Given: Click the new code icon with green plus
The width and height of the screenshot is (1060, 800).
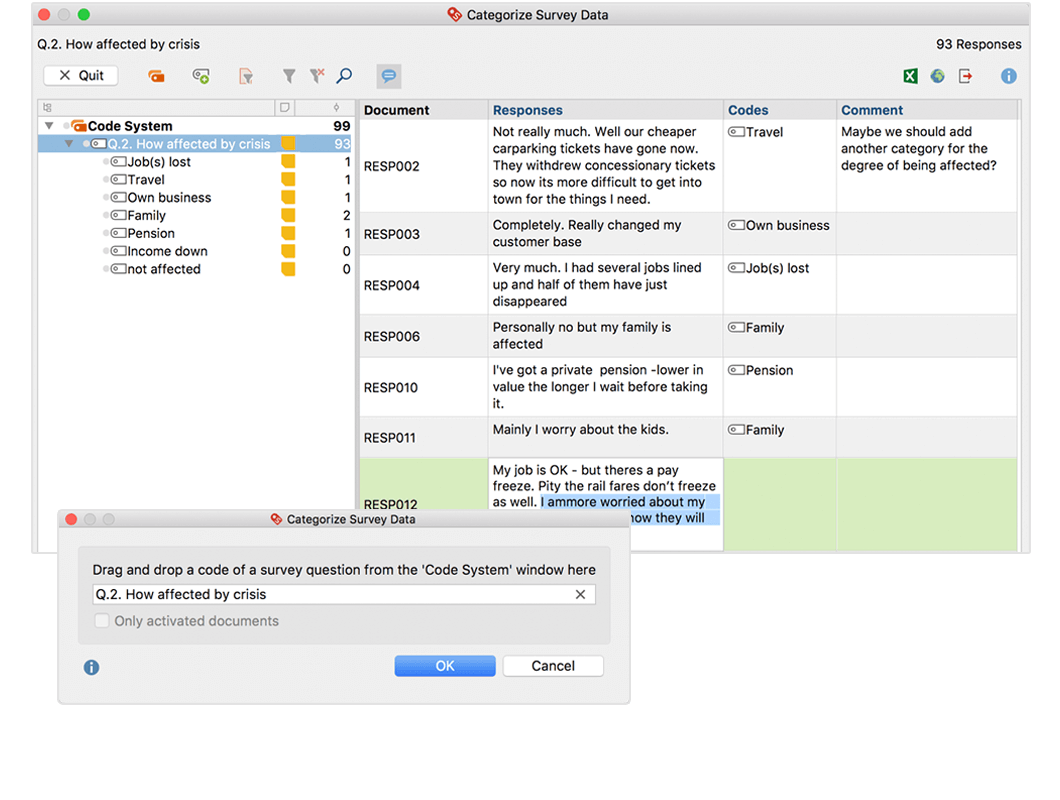Looking at the screenshot, I should click(201, 76).
